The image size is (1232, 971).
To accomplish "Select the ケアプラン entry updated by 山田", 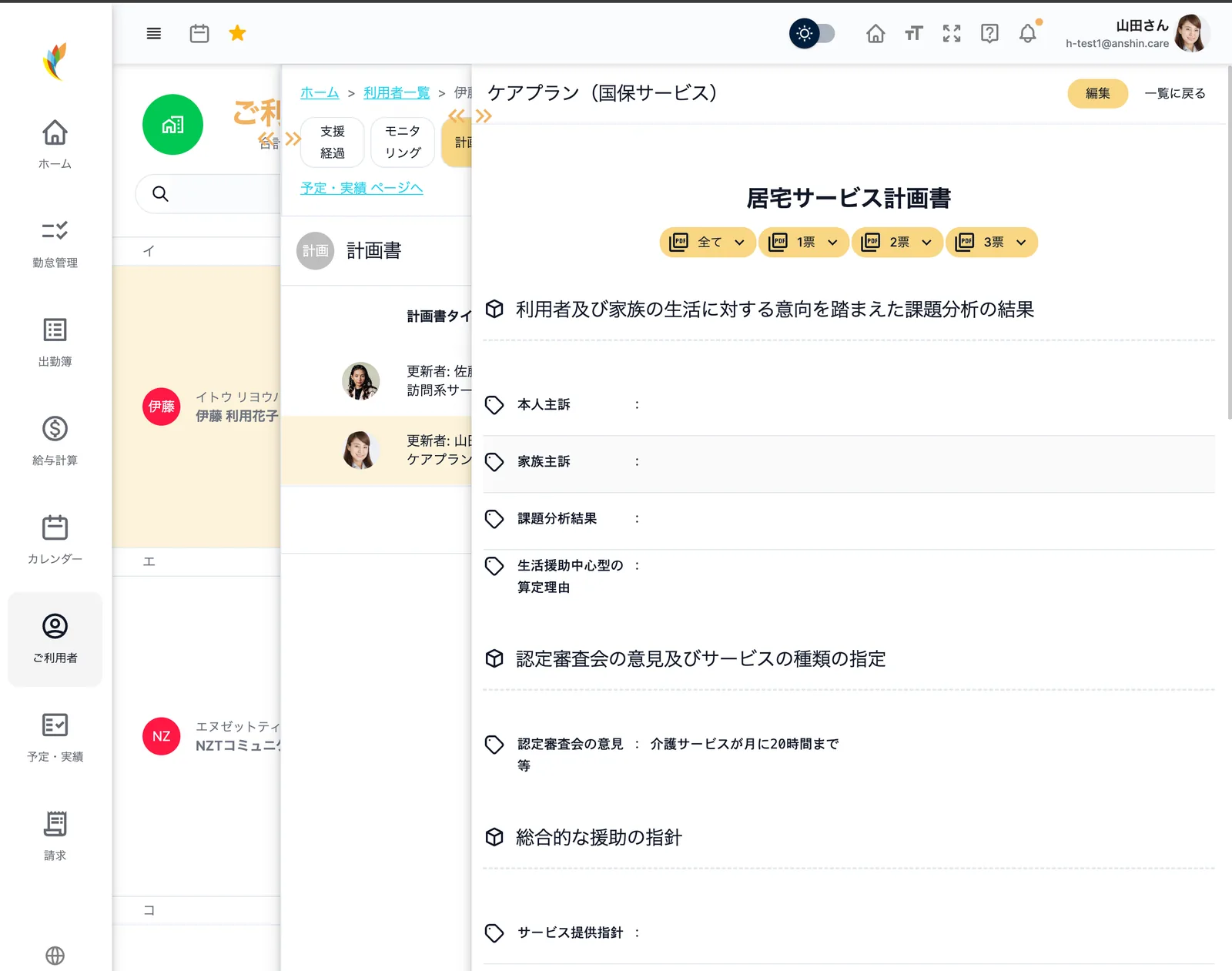I will coord(377,450).
